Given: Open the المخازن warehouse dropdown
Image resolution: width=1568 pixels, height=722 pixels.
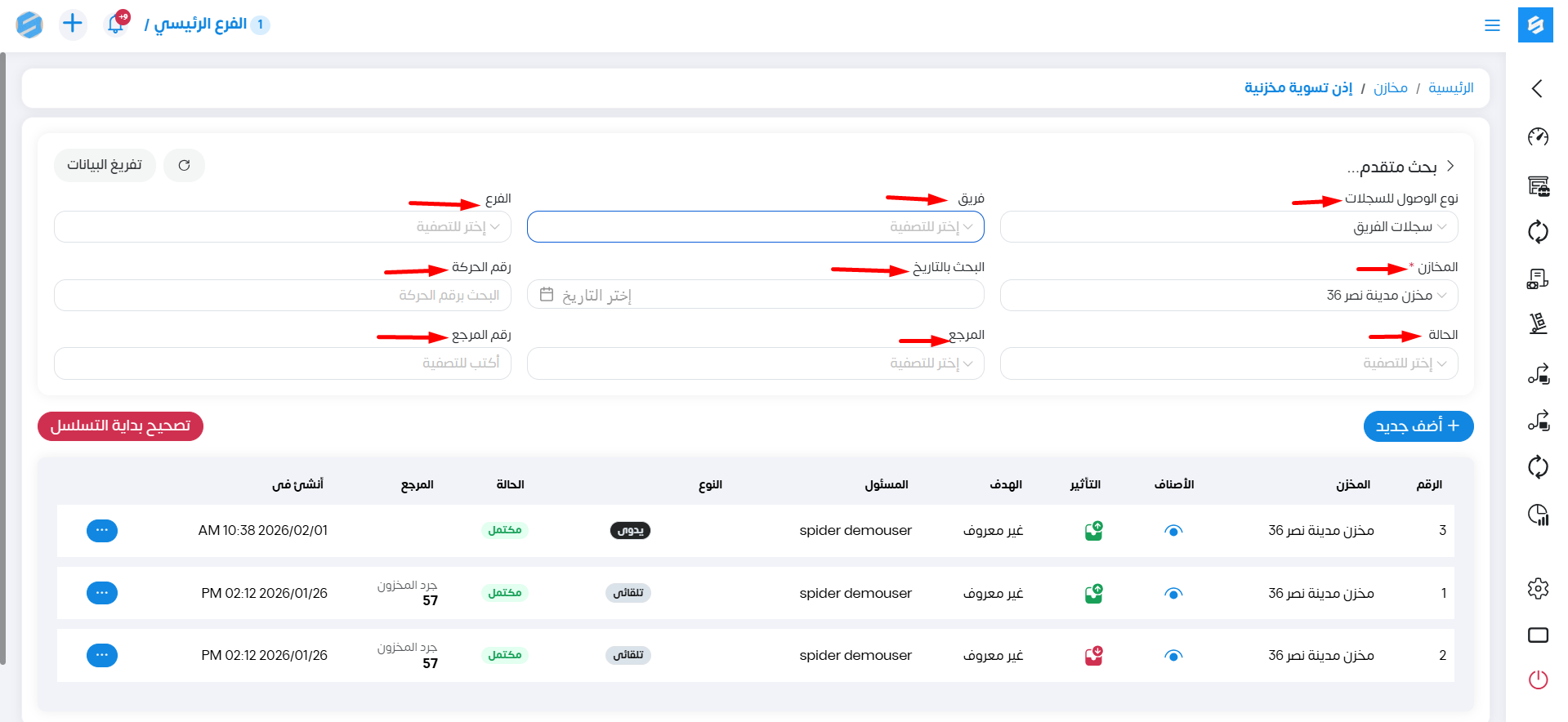Looking at the screenshot, I should [x=1228, y=296].
